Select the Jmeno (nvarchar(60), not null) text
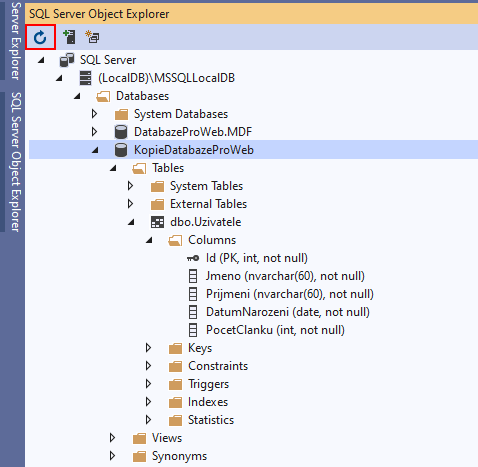 click(285, 276)
